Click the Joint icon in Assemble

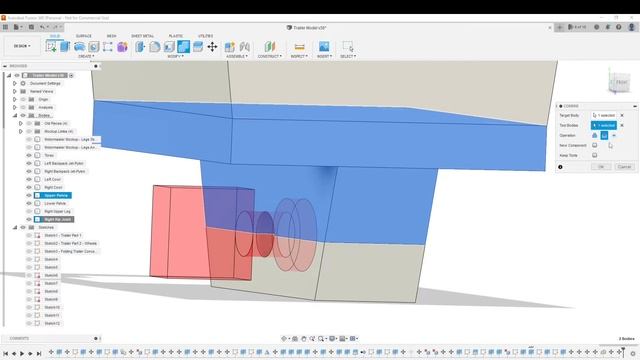244,47
